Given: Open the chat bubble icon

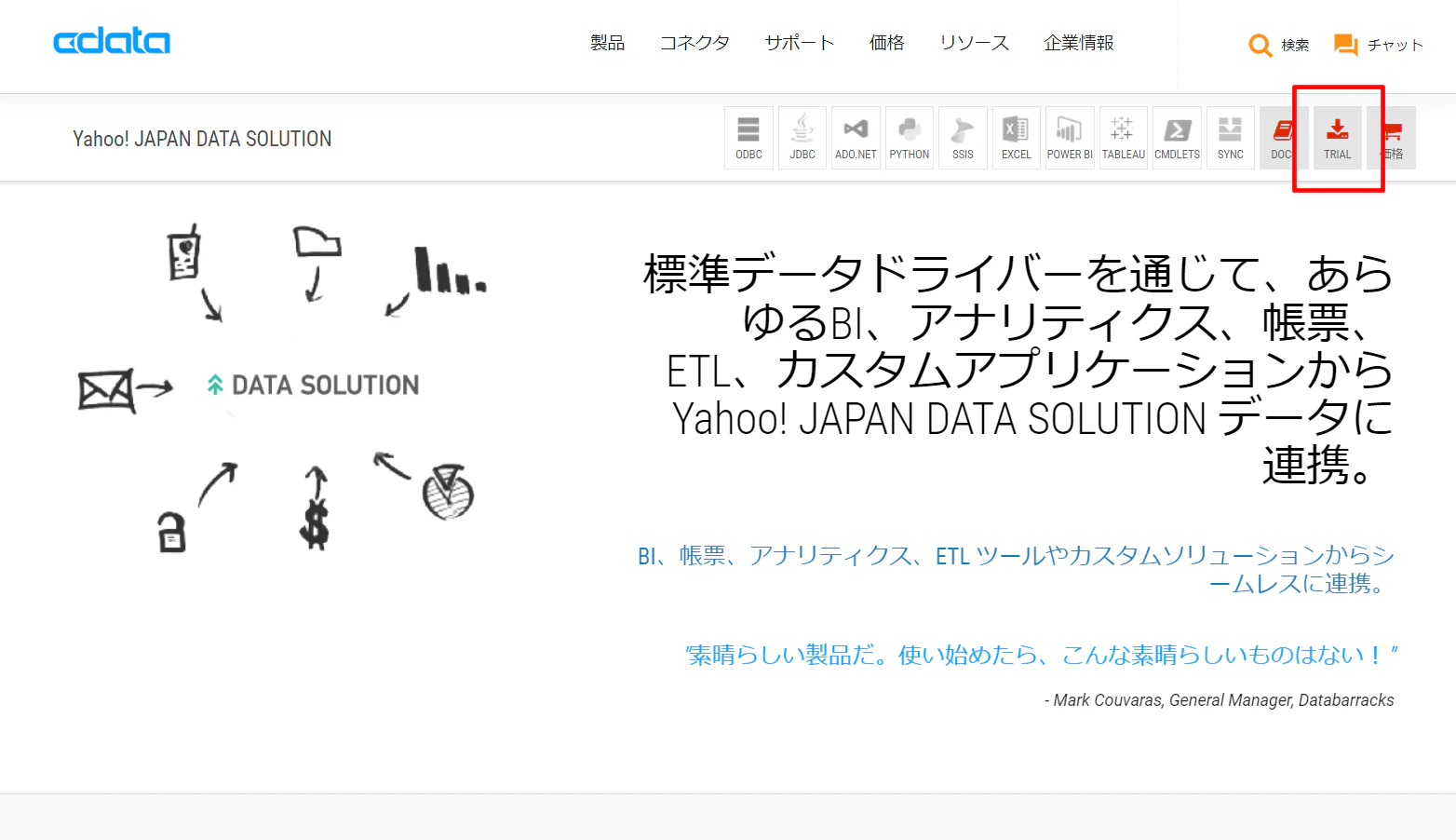Looking at the screenshot, I should [x=1346, y=45].
